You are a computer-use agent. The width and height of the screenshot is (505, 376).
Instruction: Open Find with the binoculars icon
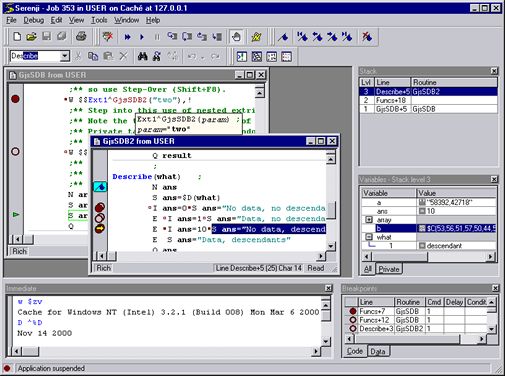click(x=143, y=56)
